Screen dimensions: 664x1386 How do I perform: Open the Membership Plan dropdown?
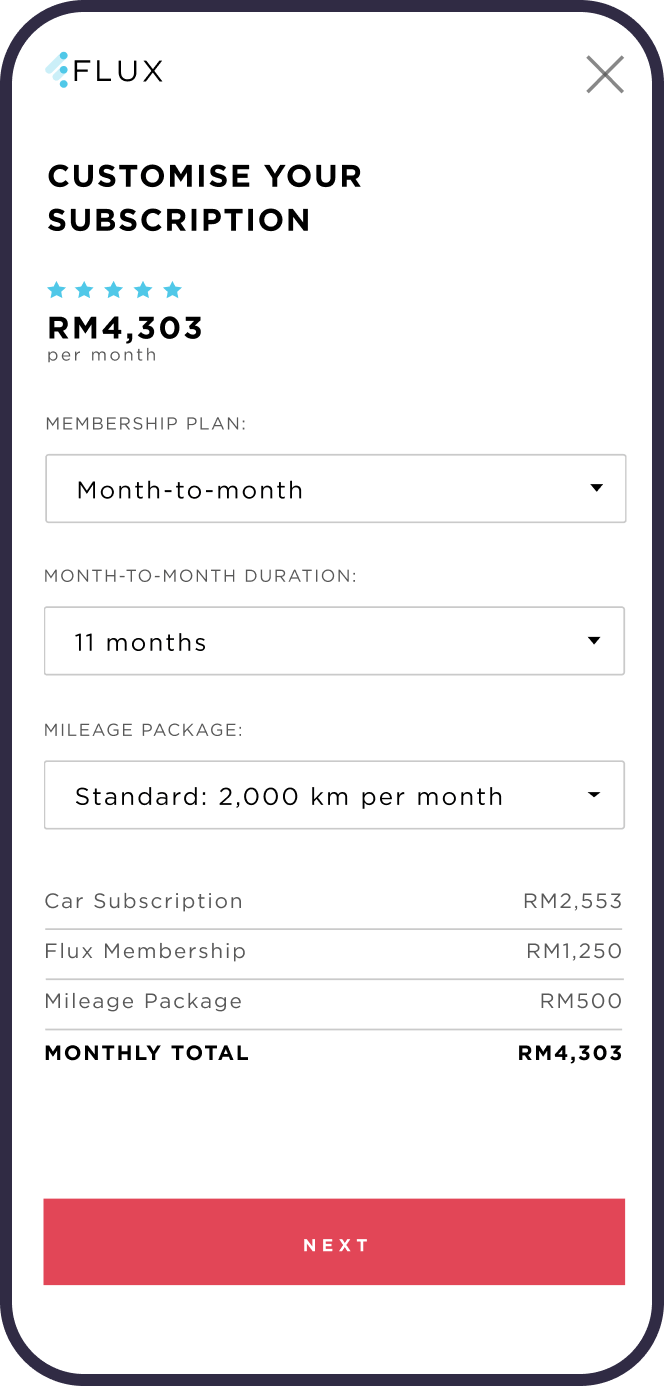pyautogui.click(x=335, y=488)
